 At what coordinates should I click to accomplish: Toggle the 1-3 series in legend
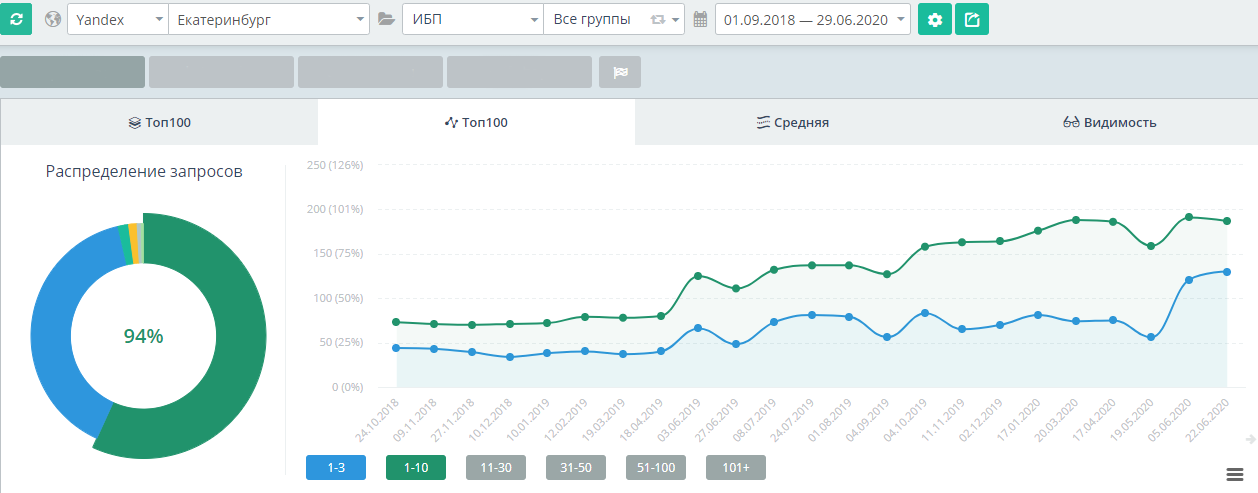[335, 467]
